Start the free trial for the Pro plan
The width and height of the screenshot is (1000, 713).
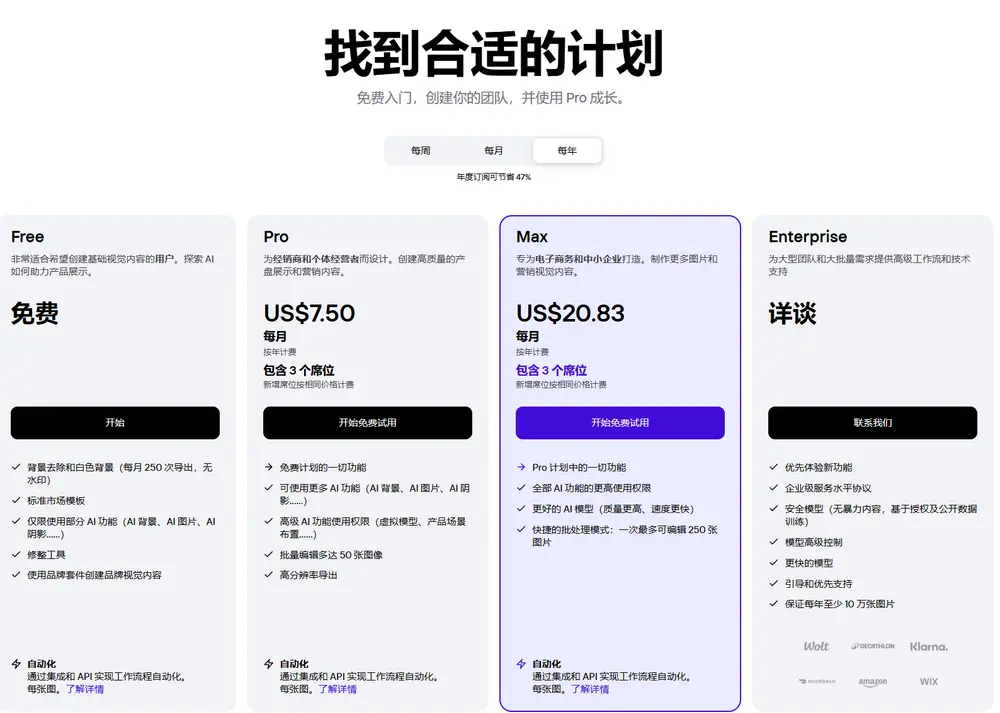point(367,423)
